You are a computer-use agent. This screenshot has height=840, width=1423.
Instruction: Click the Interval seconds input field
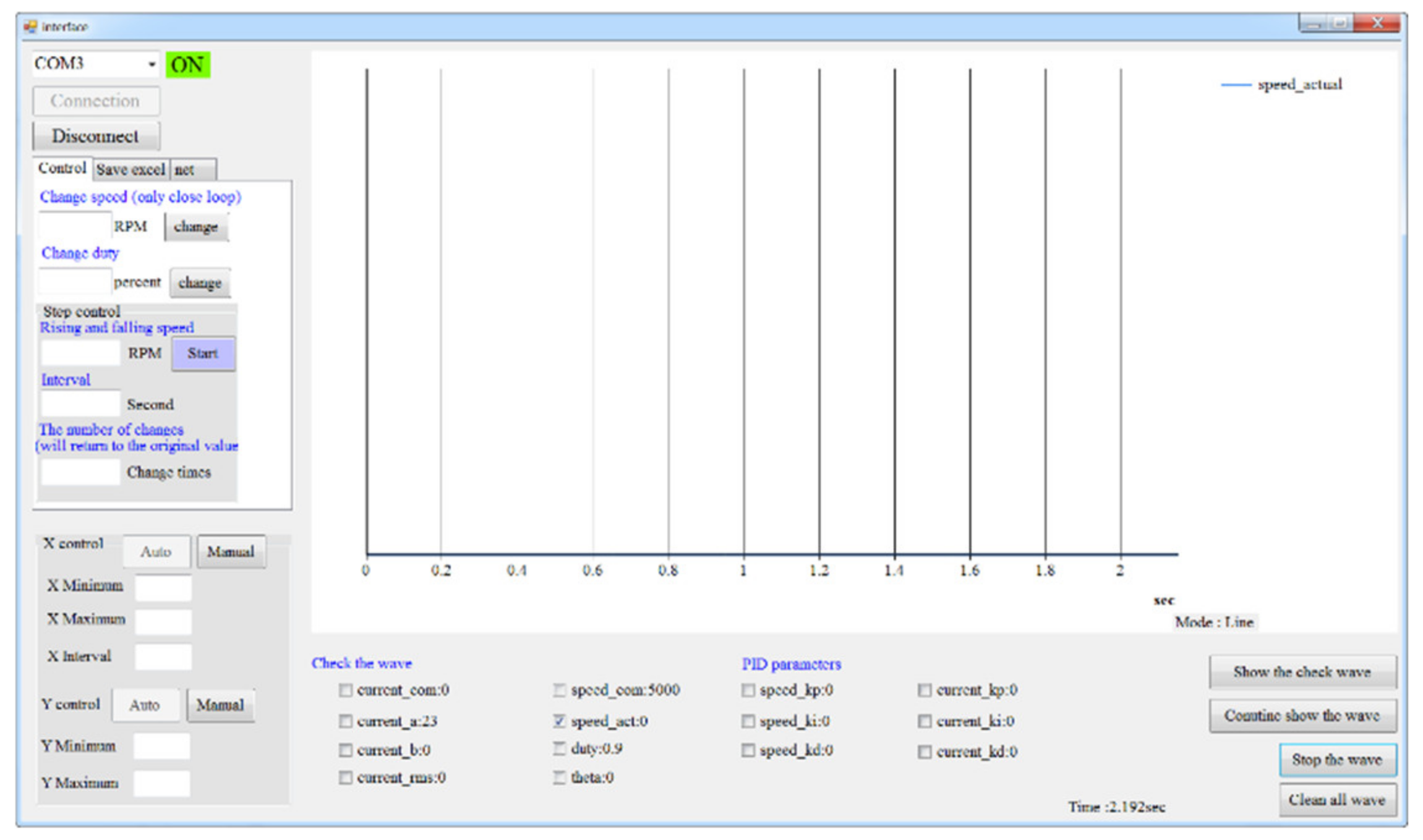(80, 404)
